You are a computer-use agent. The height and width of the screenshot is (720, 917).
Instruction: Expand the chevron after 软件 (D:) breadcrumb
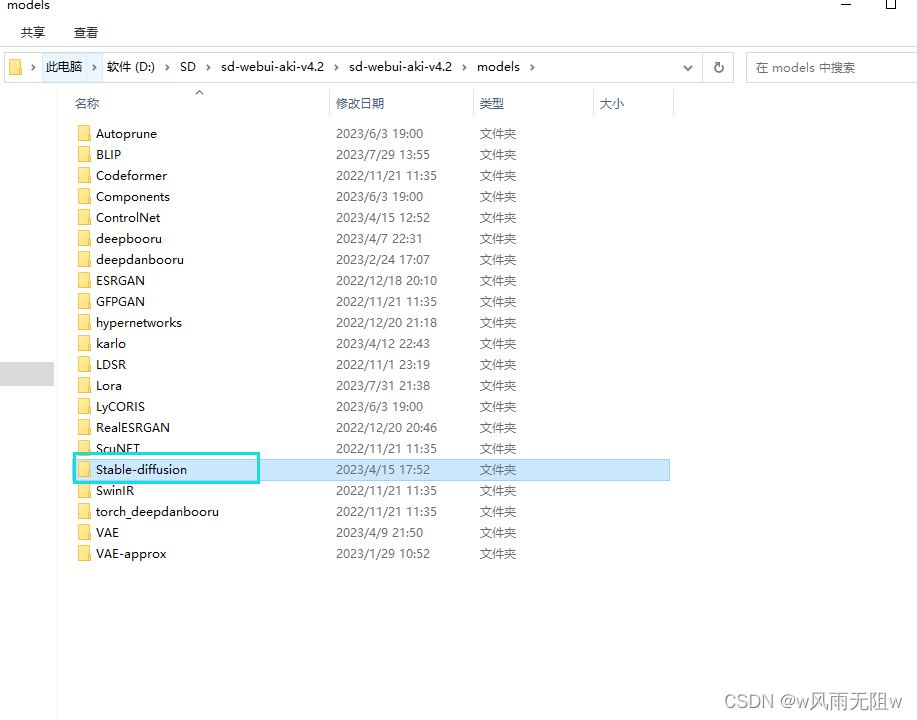167,67
